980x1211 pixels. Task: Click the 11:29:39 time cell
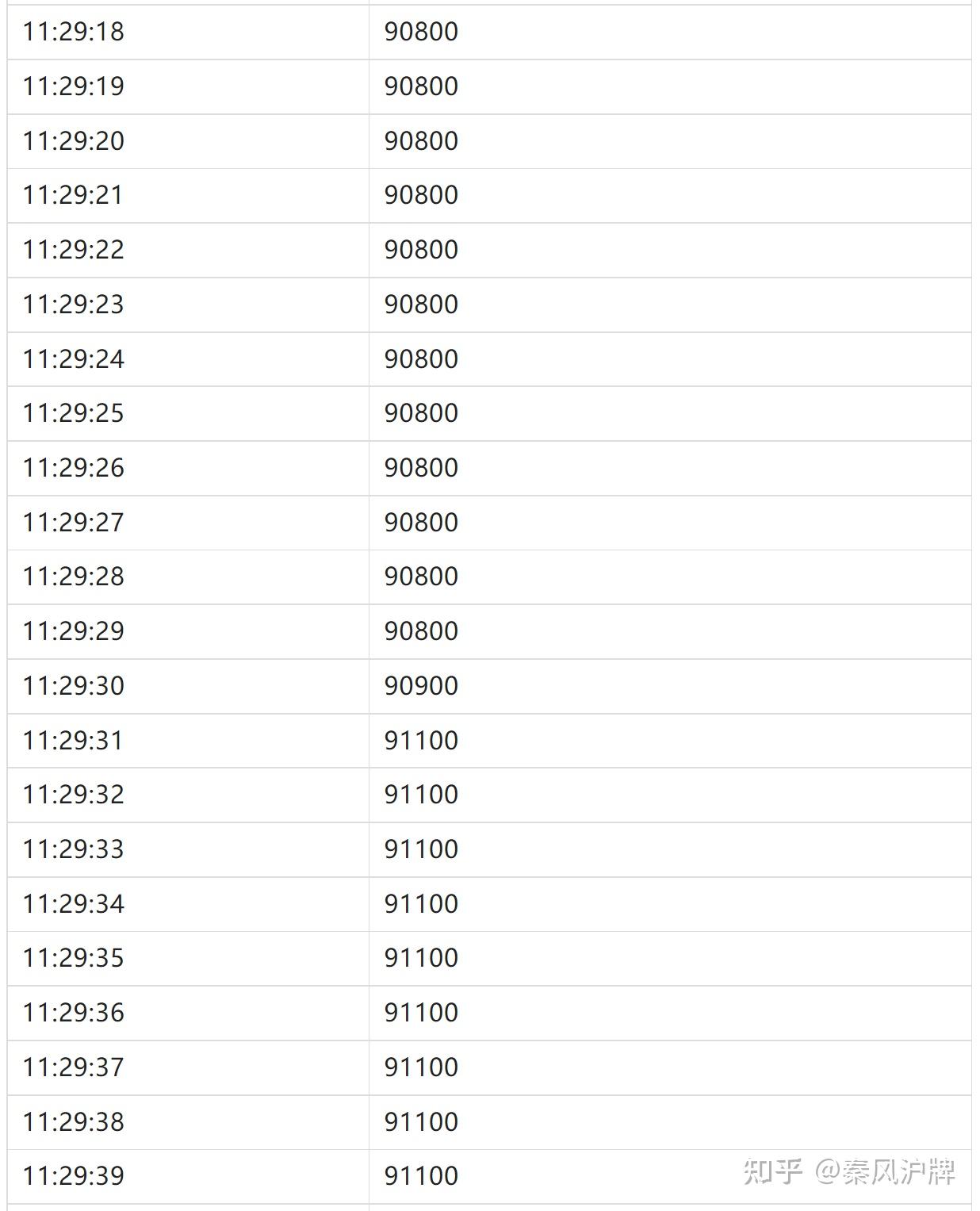(188, 1177)
